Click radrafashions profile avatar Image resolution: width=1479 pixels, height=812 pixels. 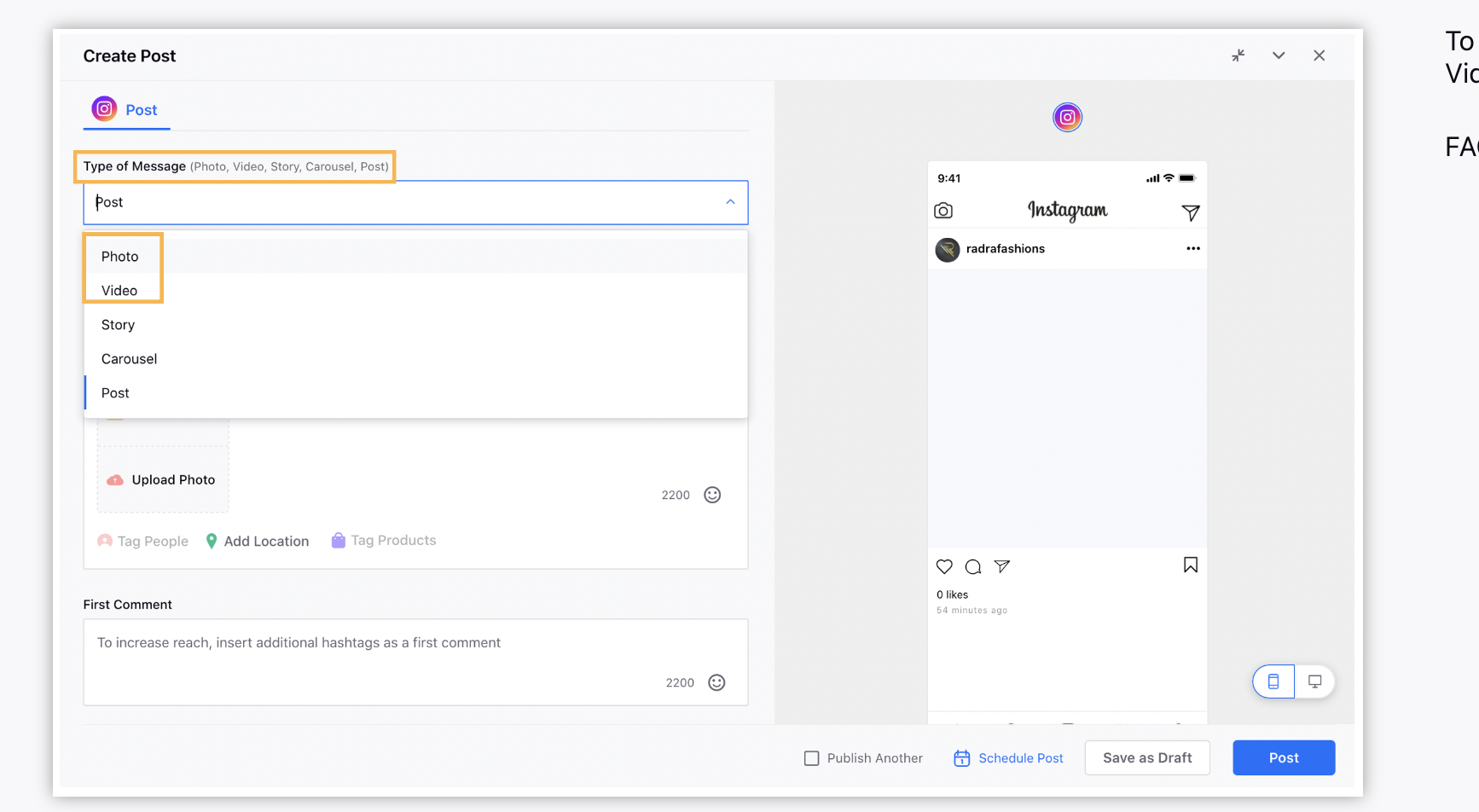pos(948,249)
